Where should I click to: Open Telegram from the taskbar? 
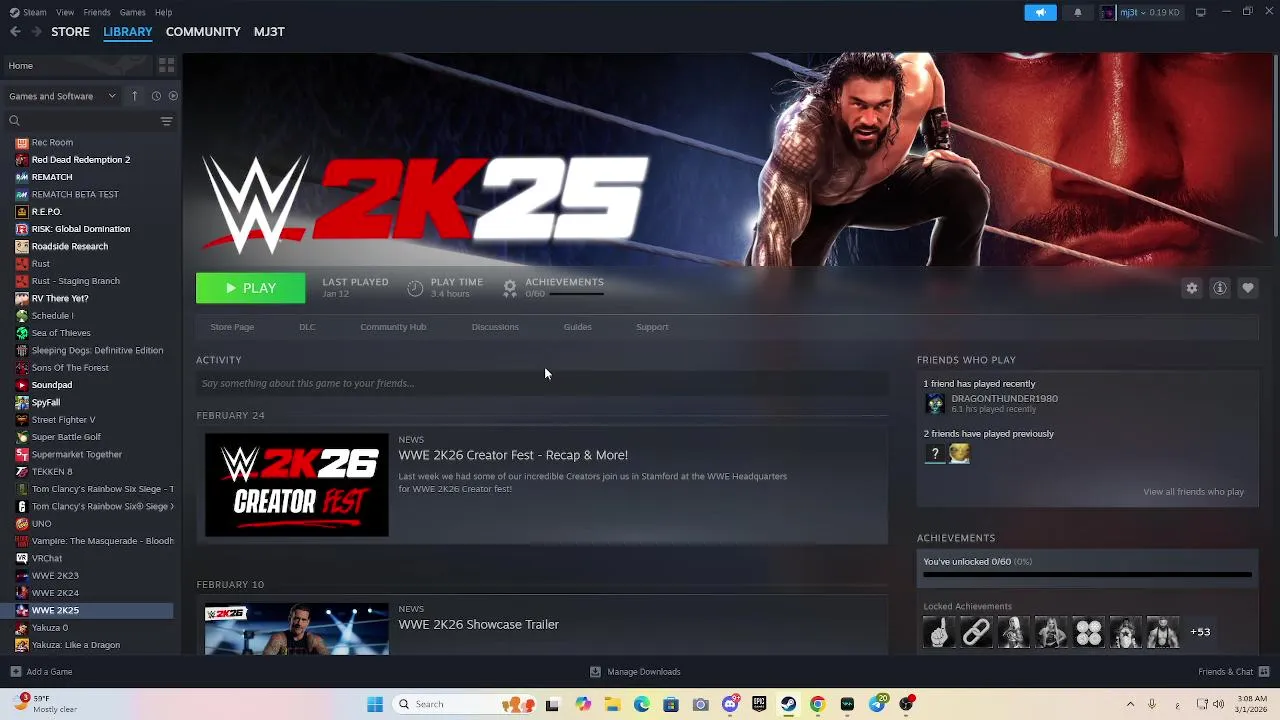(877, 704)
